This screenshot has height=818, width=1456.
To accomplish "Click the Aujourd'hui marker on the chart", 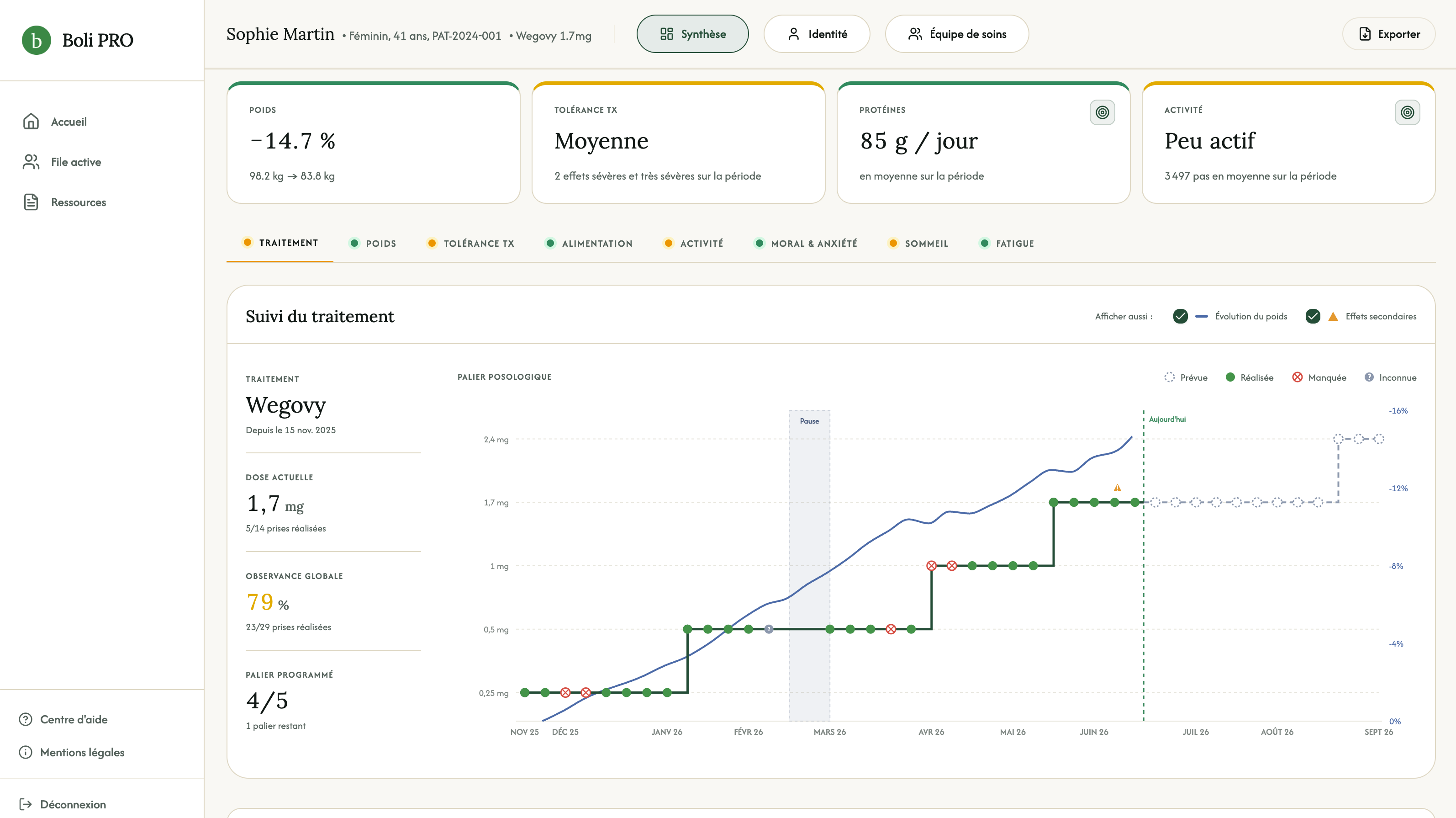I will click(1167, 419).
